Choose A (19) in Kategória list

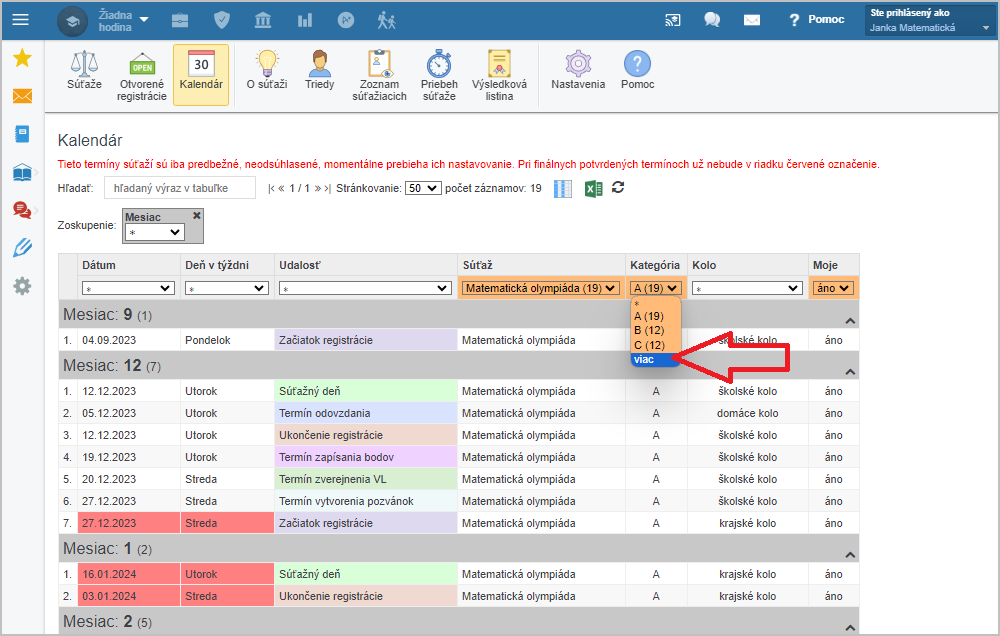pos(656,316)
